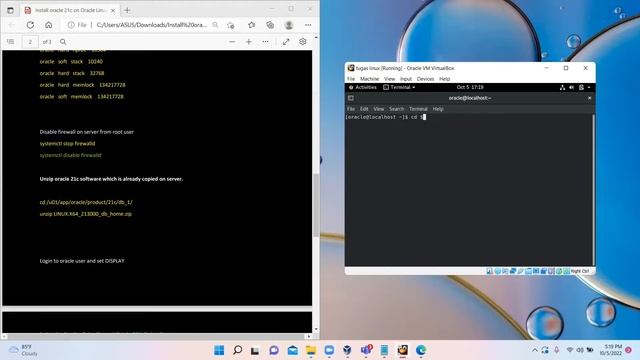
Task: Click zoom magnifier icon in address bar
Action: click(215, 25)
